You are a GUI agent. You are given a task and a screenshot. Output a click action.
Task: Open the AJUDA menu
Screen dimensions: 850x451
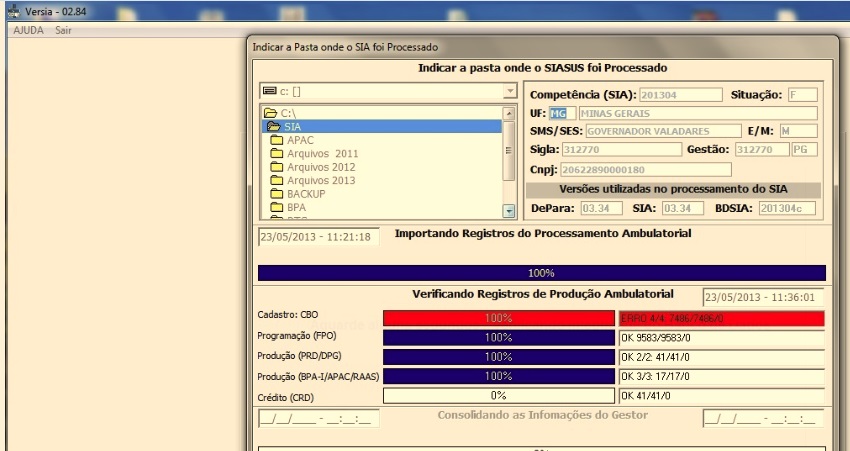pyautogui.click(x=28, y=30)
